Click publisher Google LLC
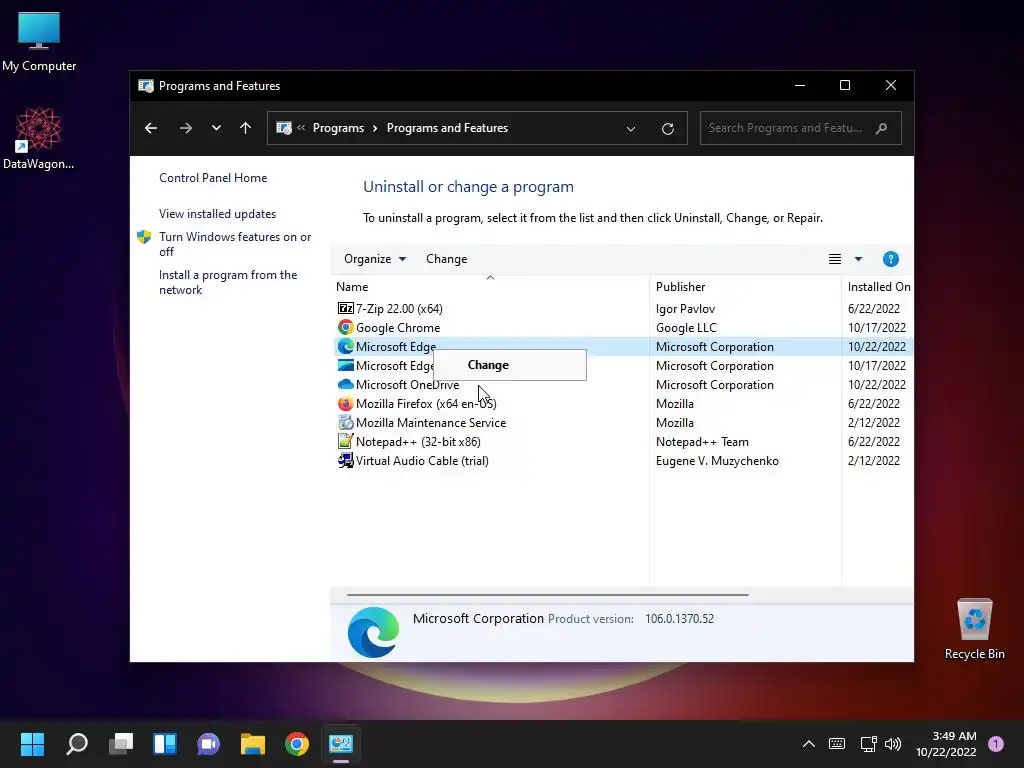 point(686,327)
